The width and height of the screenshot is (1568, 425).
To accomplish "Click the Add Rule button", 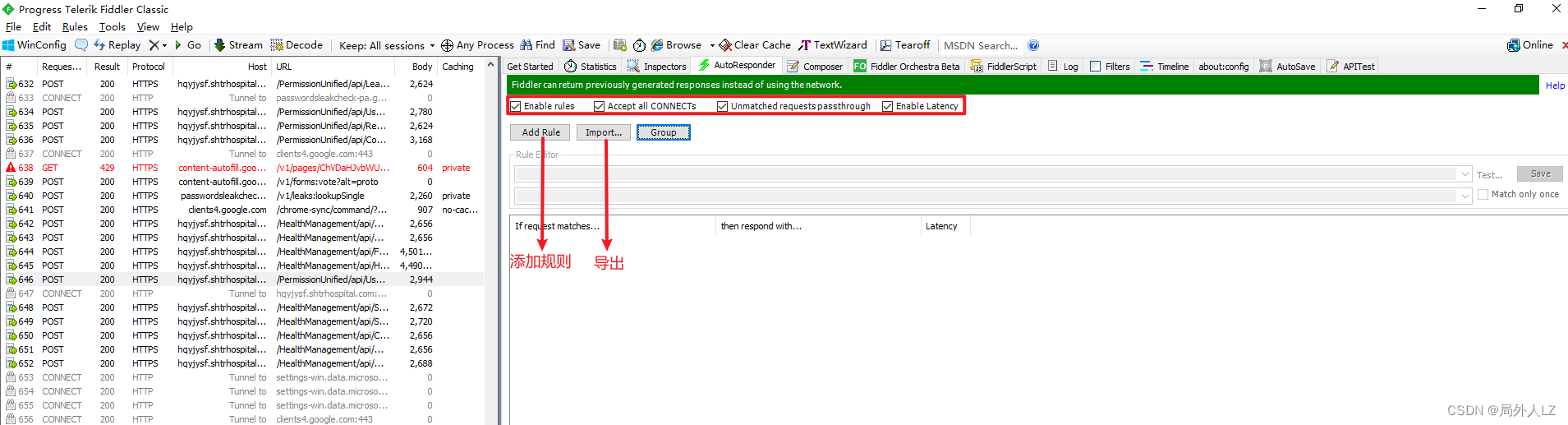I will 540,132.
